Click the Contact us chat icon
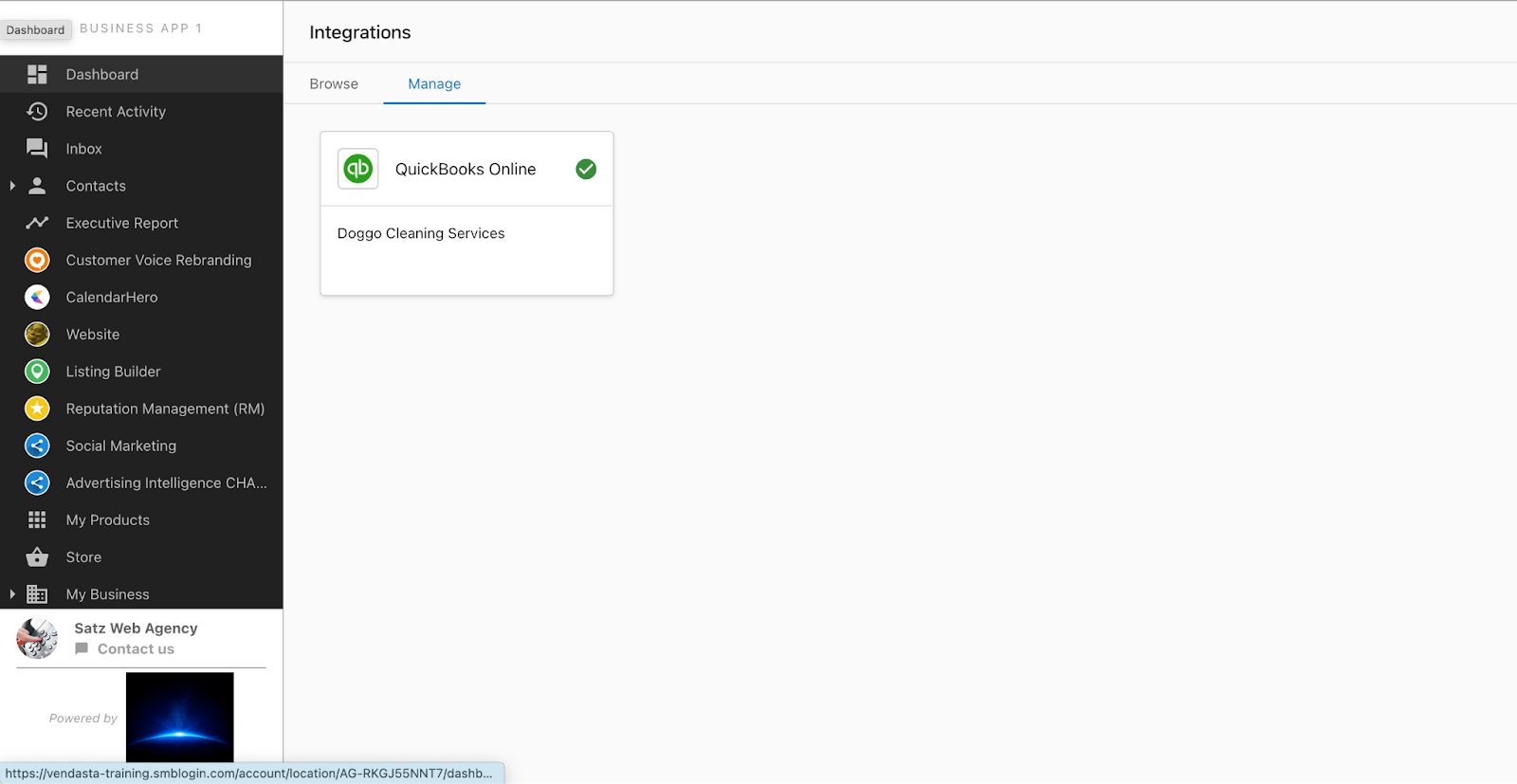Screen dimensions: 1517x784 pos(82,649)
